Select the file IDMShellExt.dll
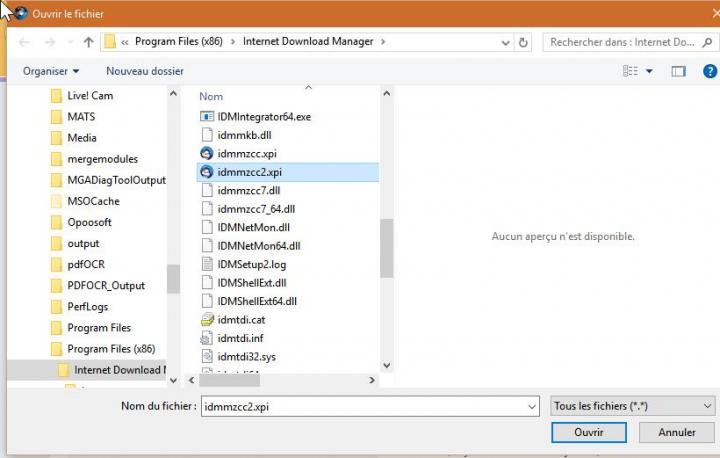Viewport: 720px width, 458px height. tap(244, 283)
